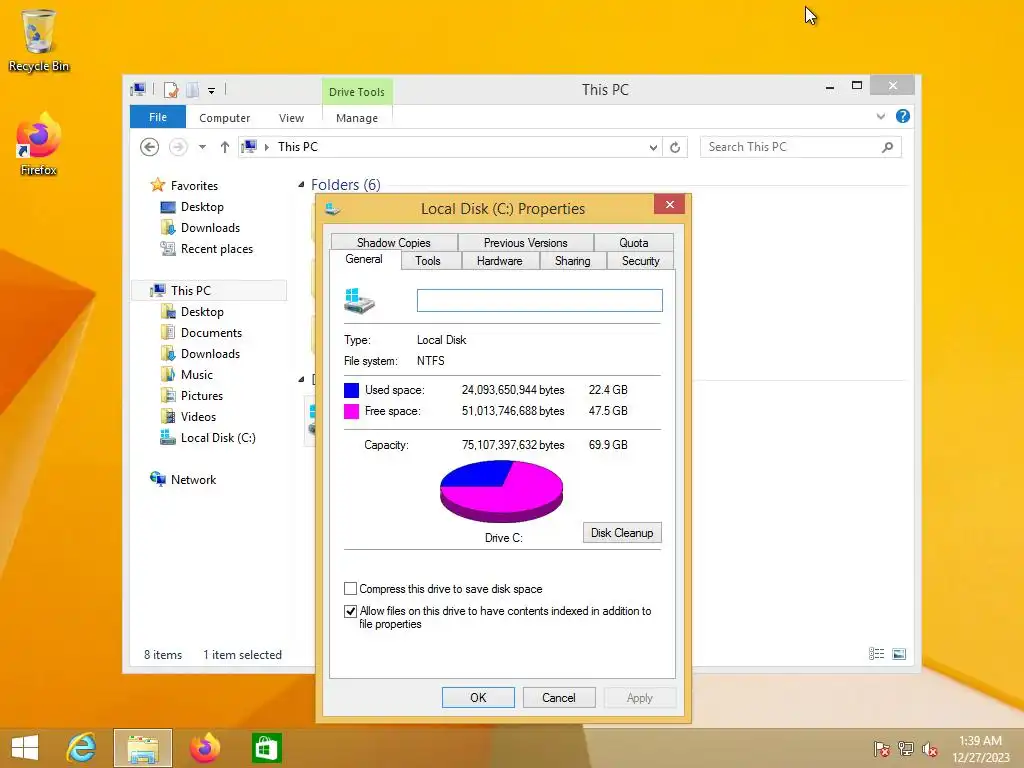Switch to large icons view layout
This screenshot has height=768, width=1024.
(899, 654)
